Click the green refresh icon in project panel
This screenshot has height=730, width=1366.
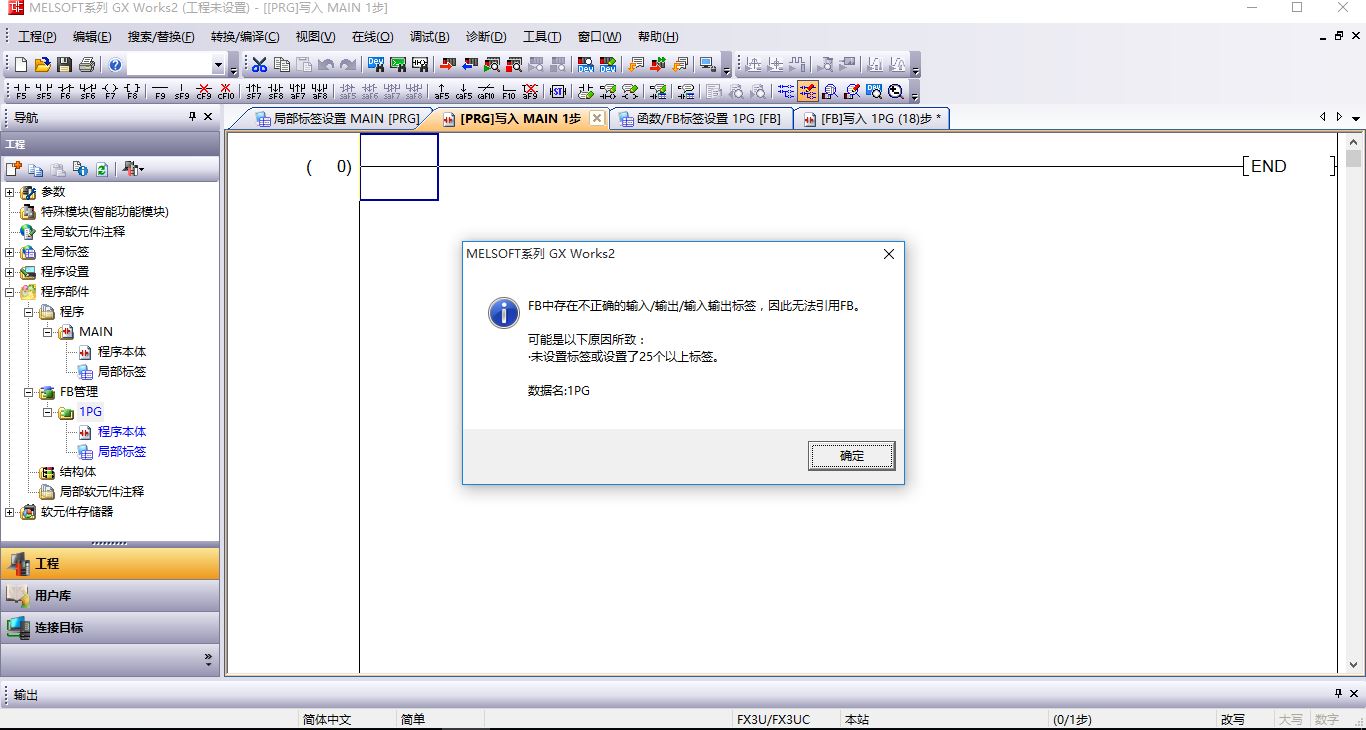coord(101,169)
